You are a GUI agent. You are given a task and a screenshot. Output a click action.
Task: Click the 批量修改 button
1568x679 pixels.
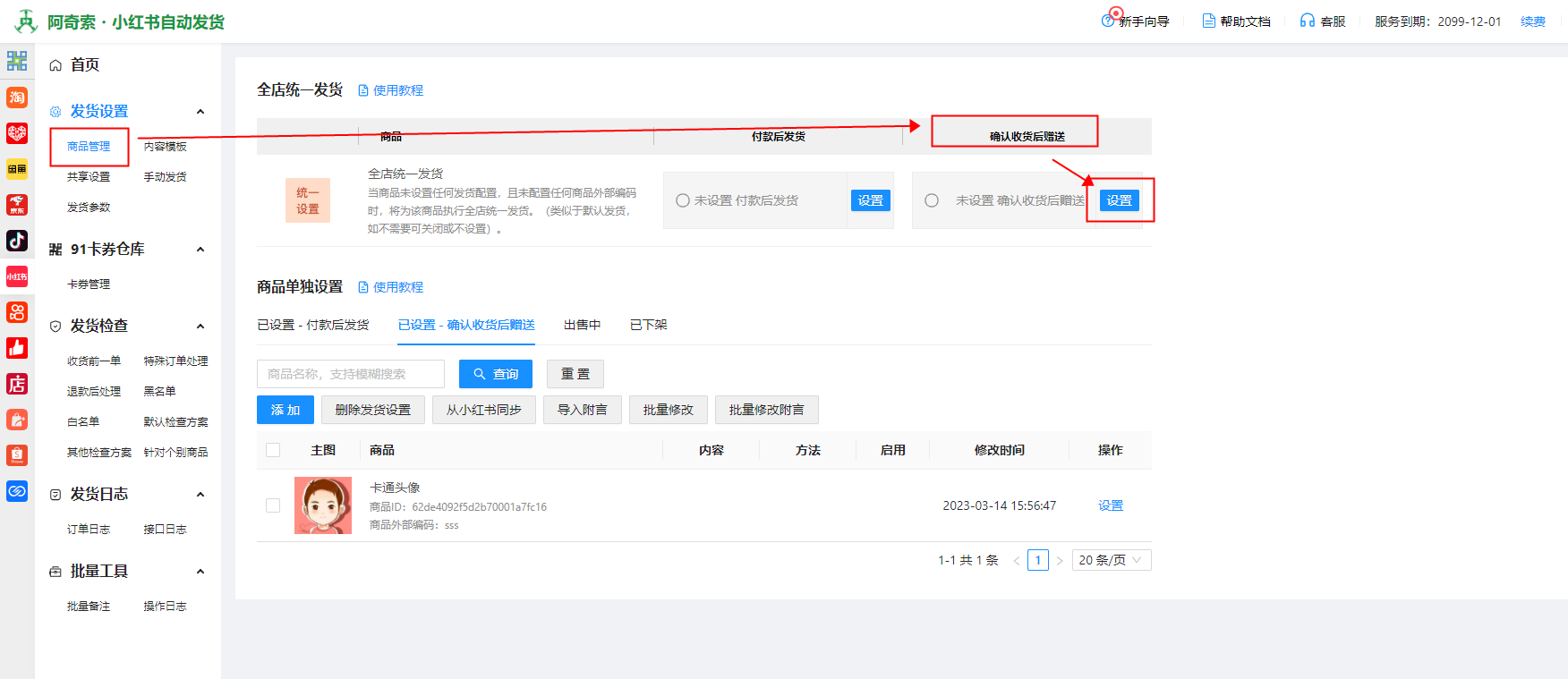coord(669,410)
